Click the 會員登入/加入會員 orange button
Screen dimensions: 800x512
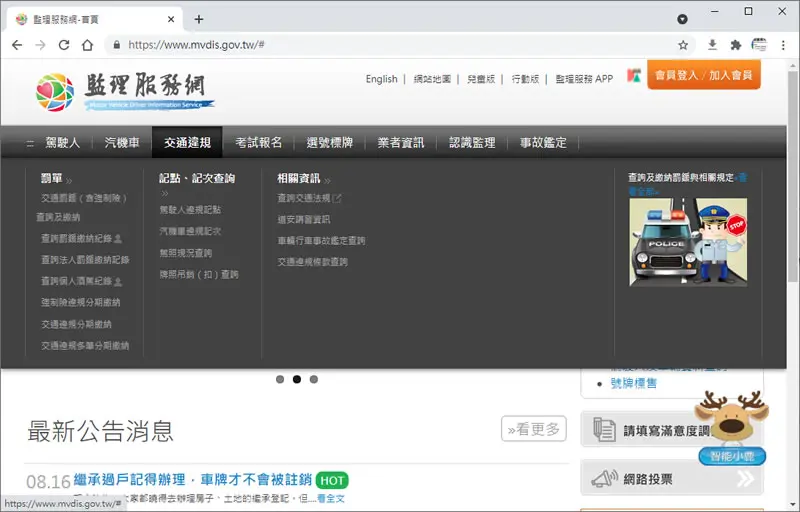(x=704, y=75)
